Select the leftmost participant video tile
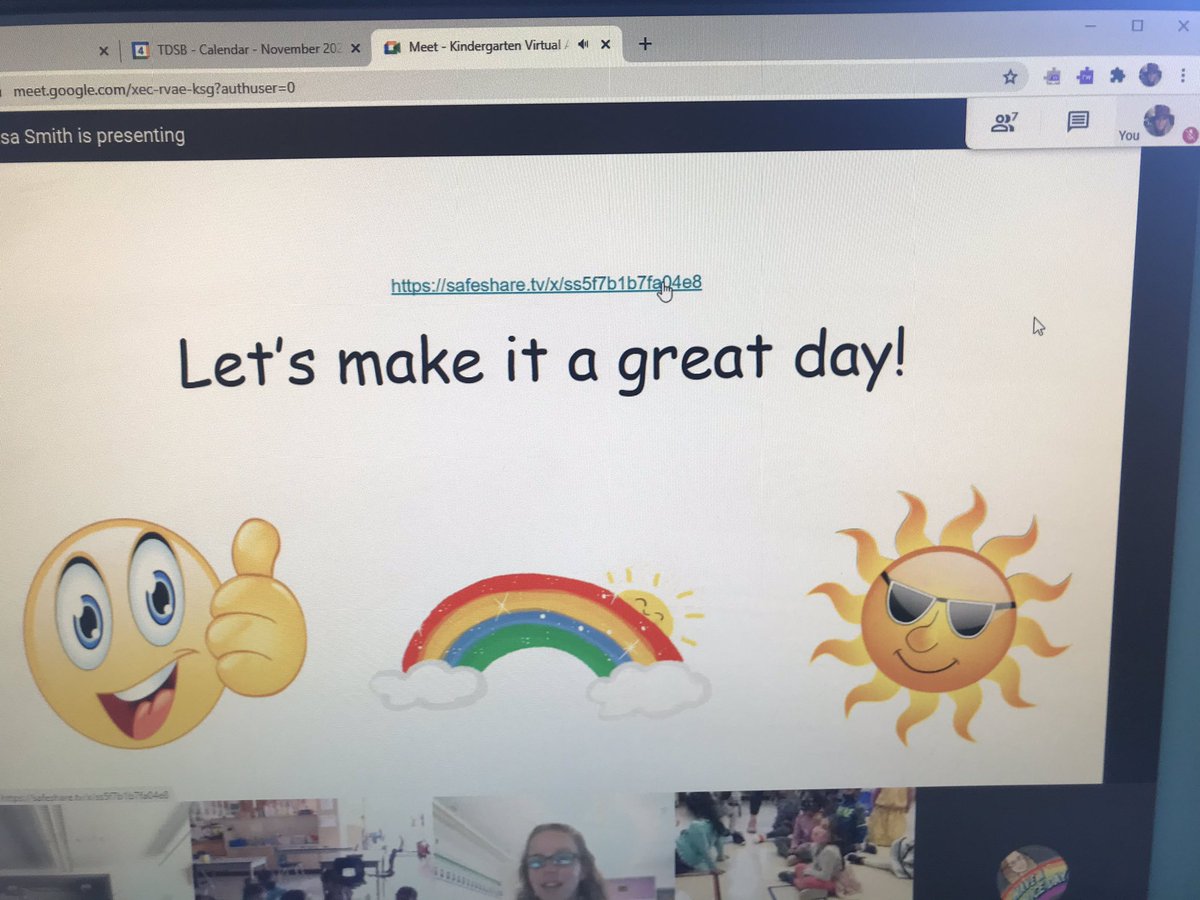Screen dimensions: 1200x900 (x=95, y=851)
